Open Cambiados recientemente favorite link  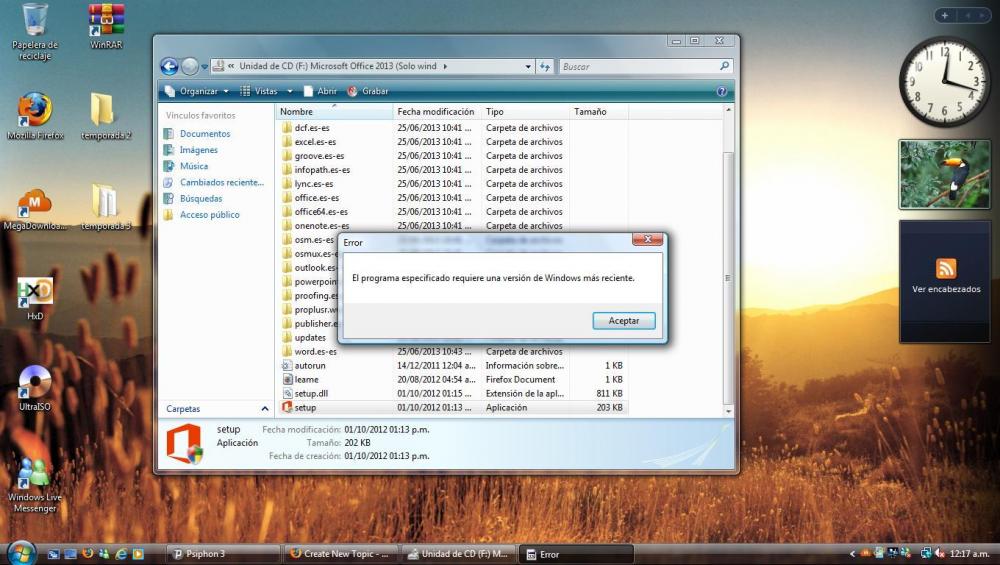coord(221,182)
